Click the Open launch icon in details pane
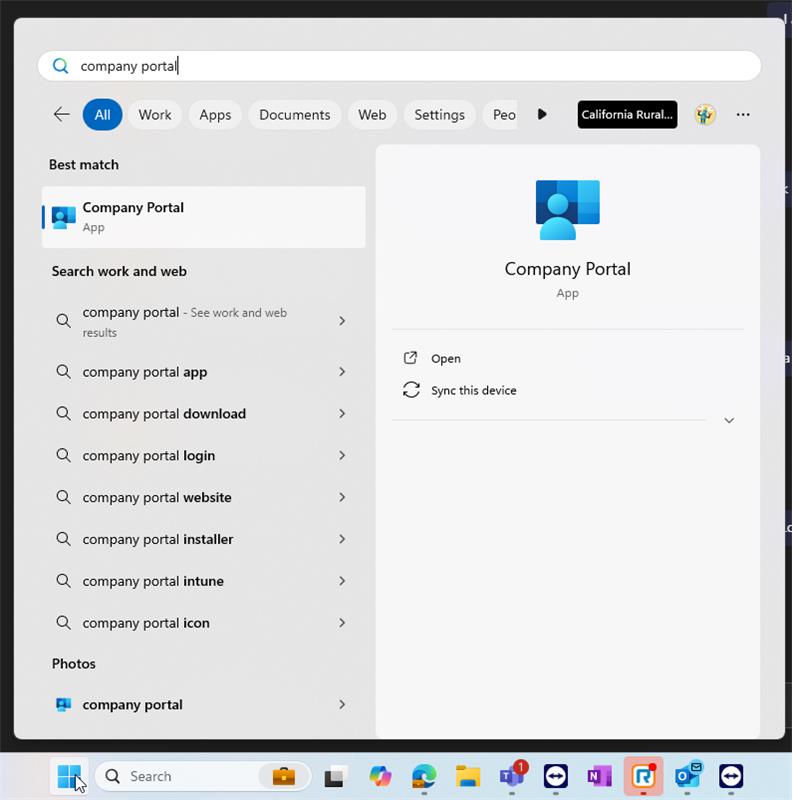Image resolution: width=792 pixels, height=800 pixels. click(410, 358)
